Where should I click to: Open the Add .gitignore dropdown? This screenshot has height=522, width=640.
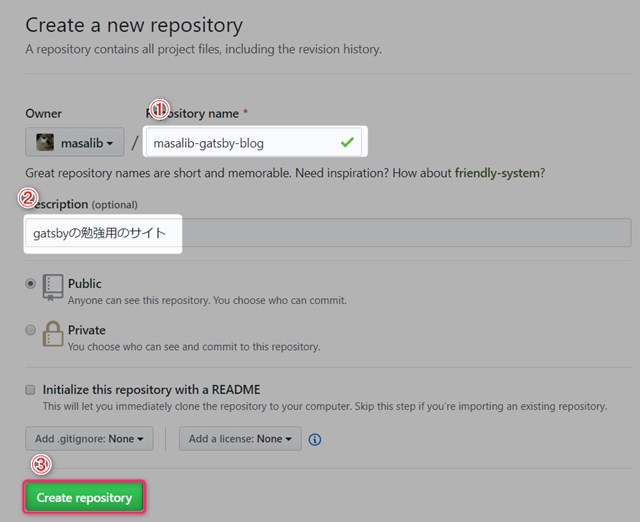(89, 439)
